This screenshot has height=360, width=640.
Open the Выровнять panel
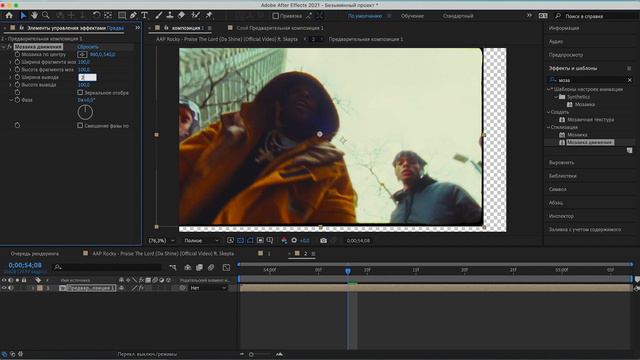click(x=561, y=162)
